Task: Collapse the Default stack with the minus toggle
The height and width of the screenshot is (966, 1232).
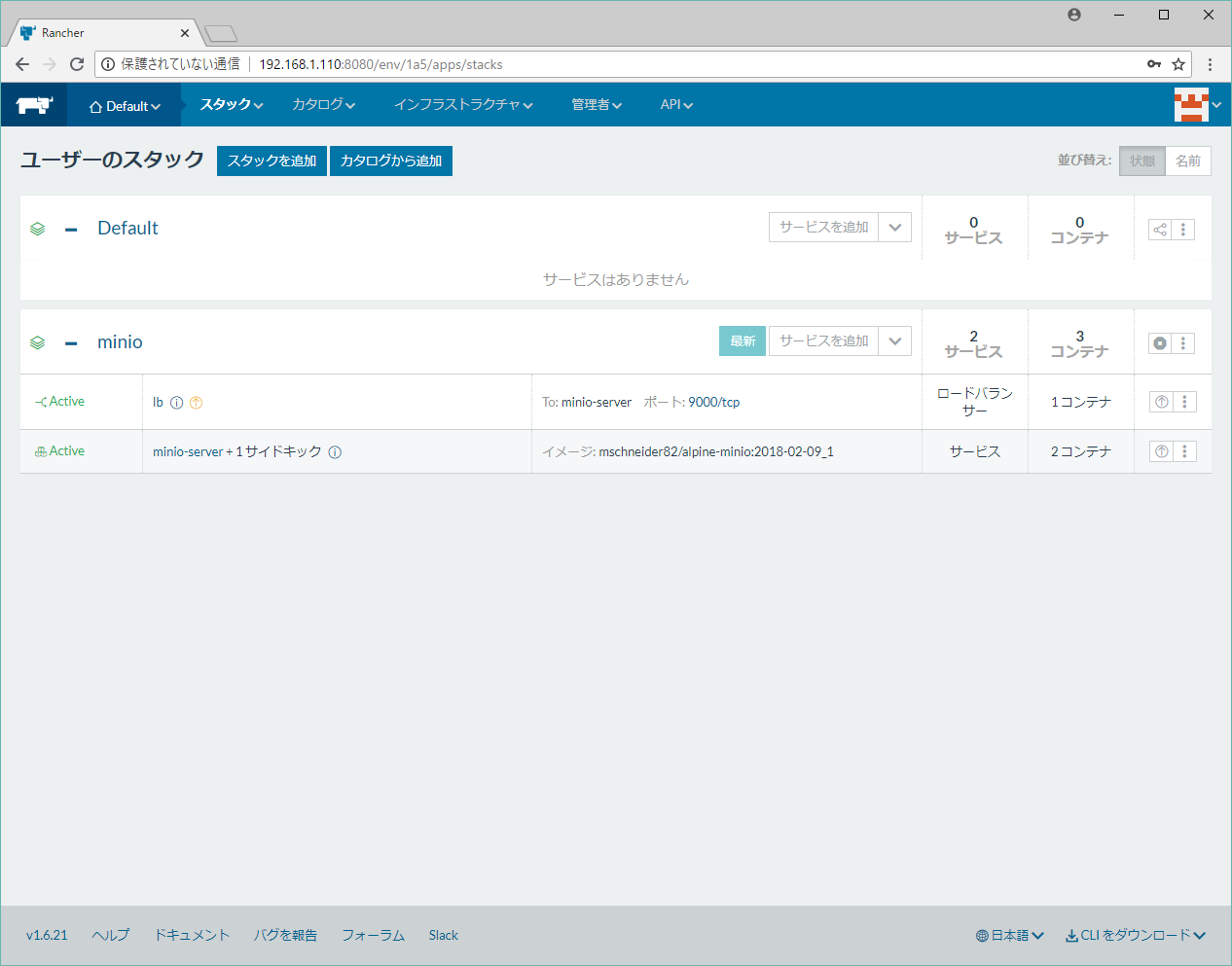Action: (x=71, y=230)
